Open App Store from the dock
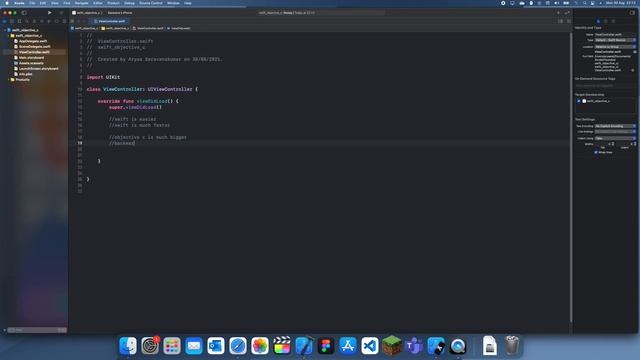 348,346
